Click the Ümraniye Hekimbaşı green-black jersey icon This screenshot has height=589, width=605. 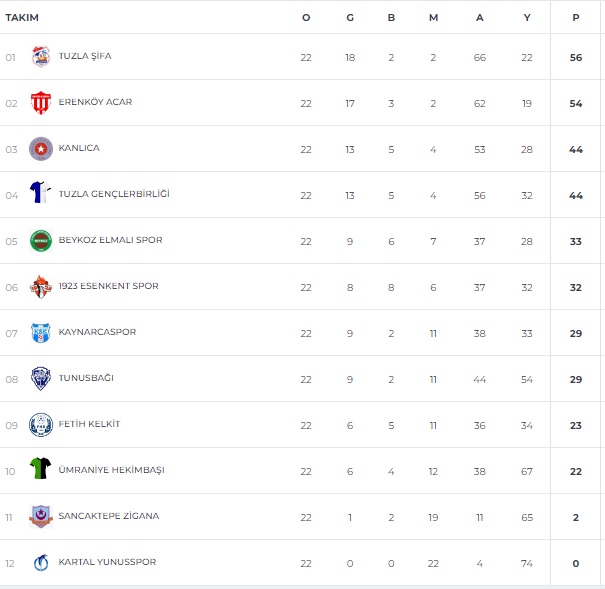coord(41,468)
